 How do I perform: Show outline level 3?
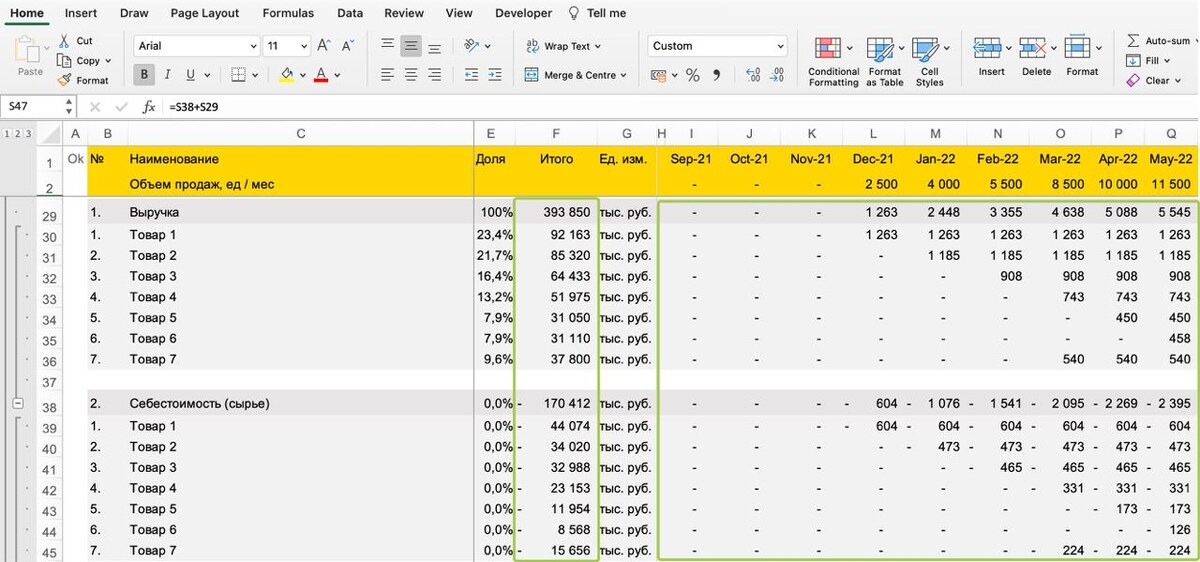[x=28, y=133]
